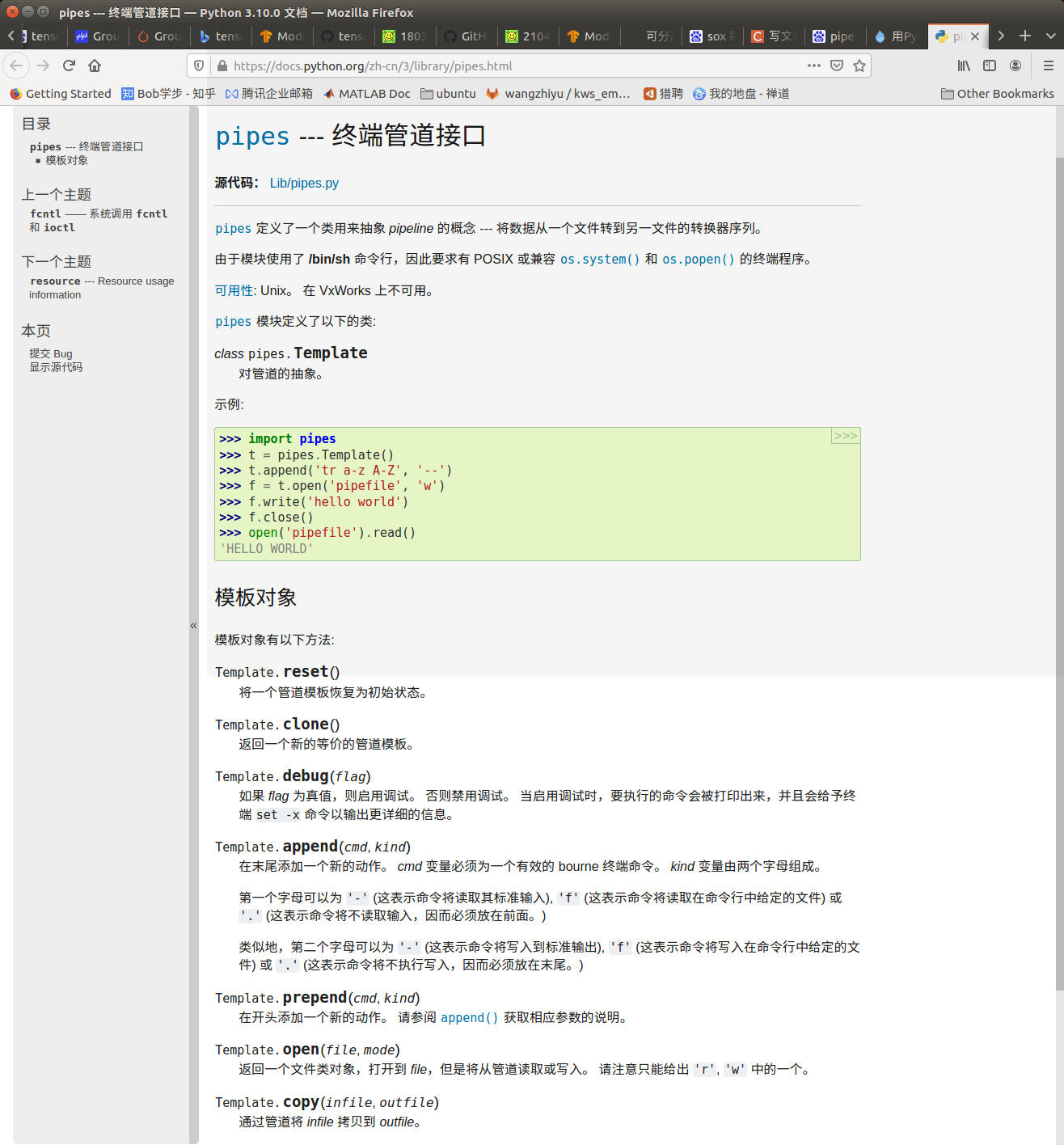The image size is (1064, 1145).
Task: Hide the >>> prompts in the code example
Action: pos(845,435)
